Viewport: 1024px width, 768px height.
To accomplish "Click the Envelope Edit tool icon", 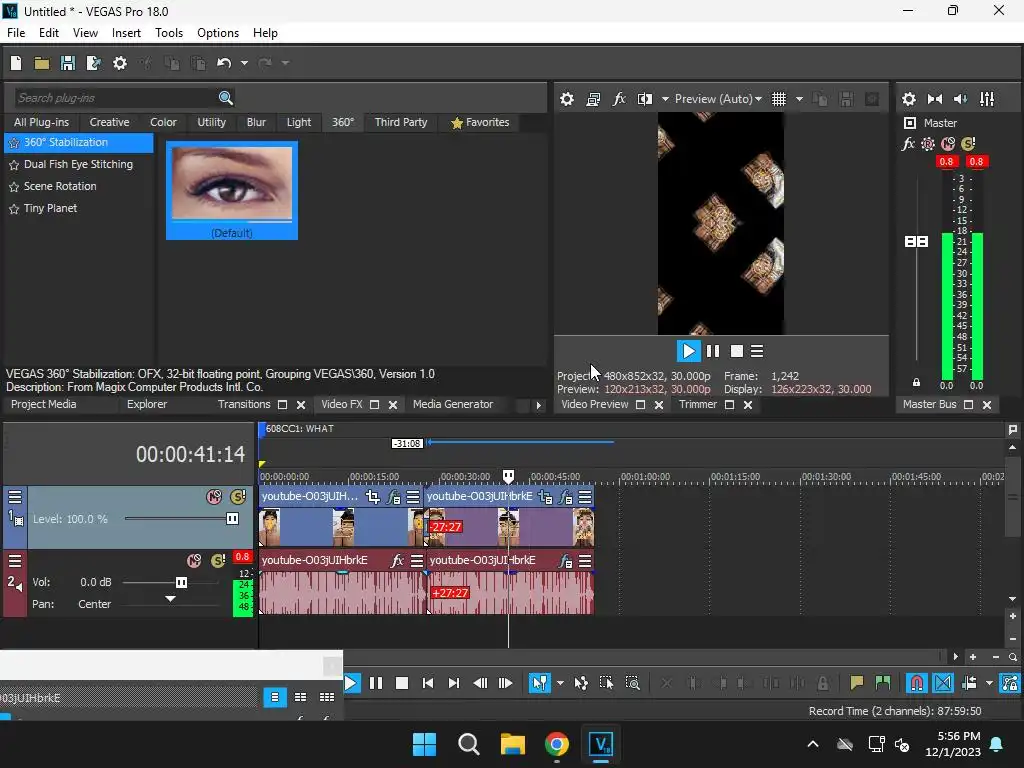I will click(581, 683).
